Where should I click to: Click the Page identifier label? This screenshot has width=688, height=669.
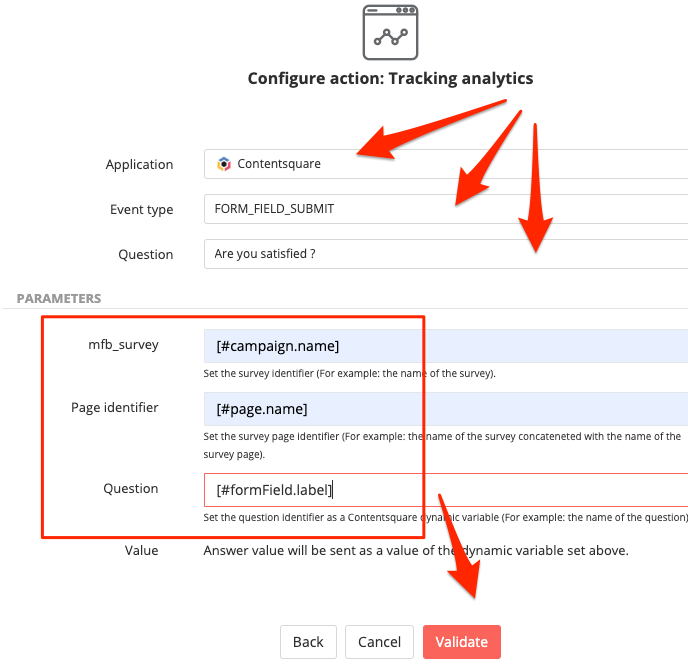115,408
